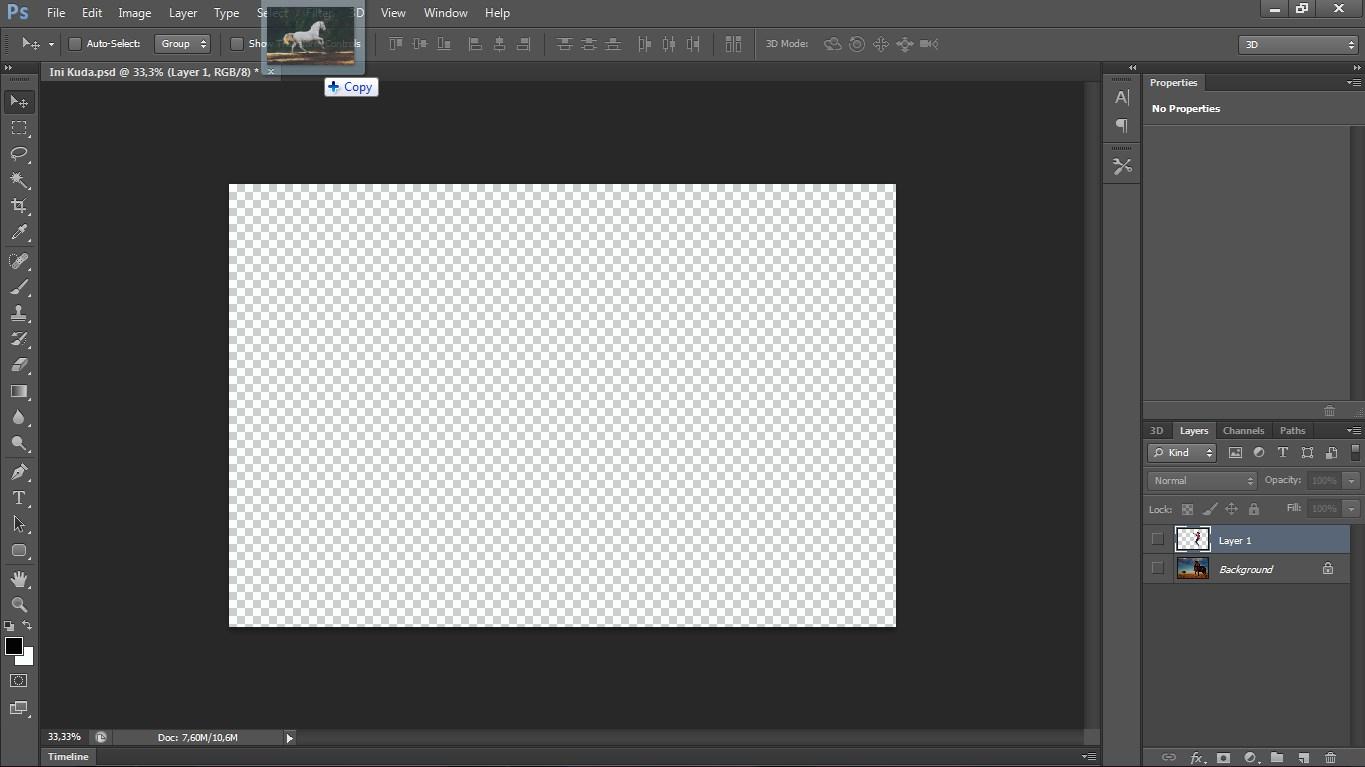Enable the Auto-Select checkbox
1365x767 pixels.
[74, 44]
